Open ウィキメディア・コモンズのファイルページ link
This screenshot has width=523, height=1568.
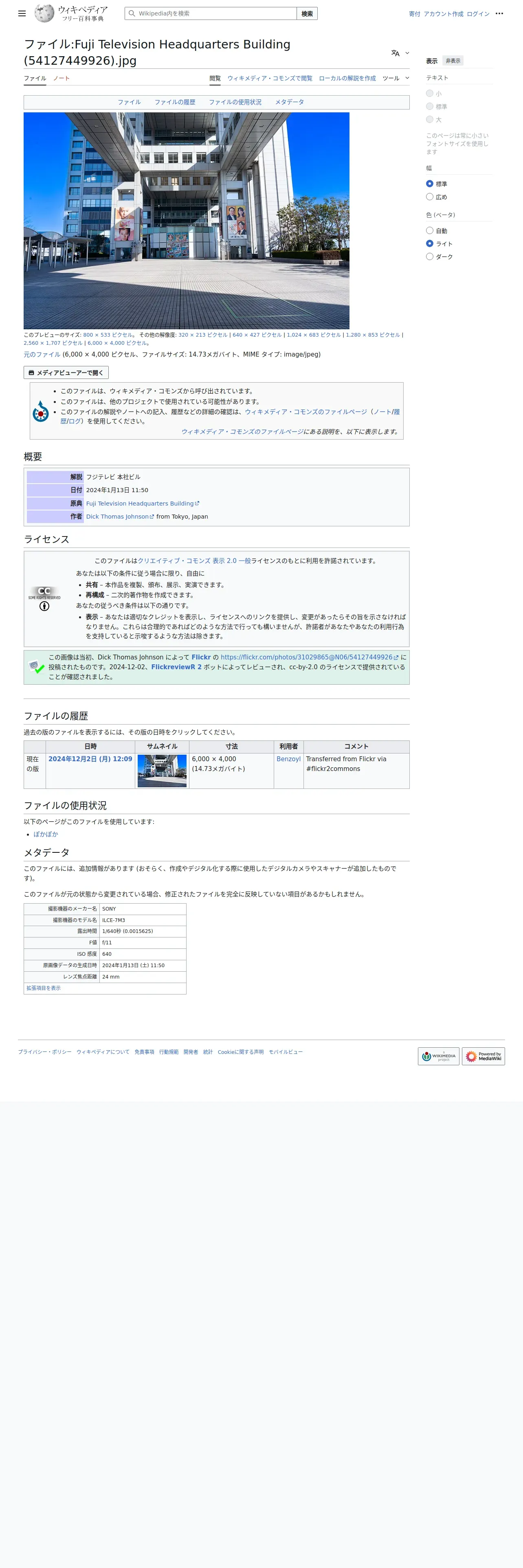[306, 412]
